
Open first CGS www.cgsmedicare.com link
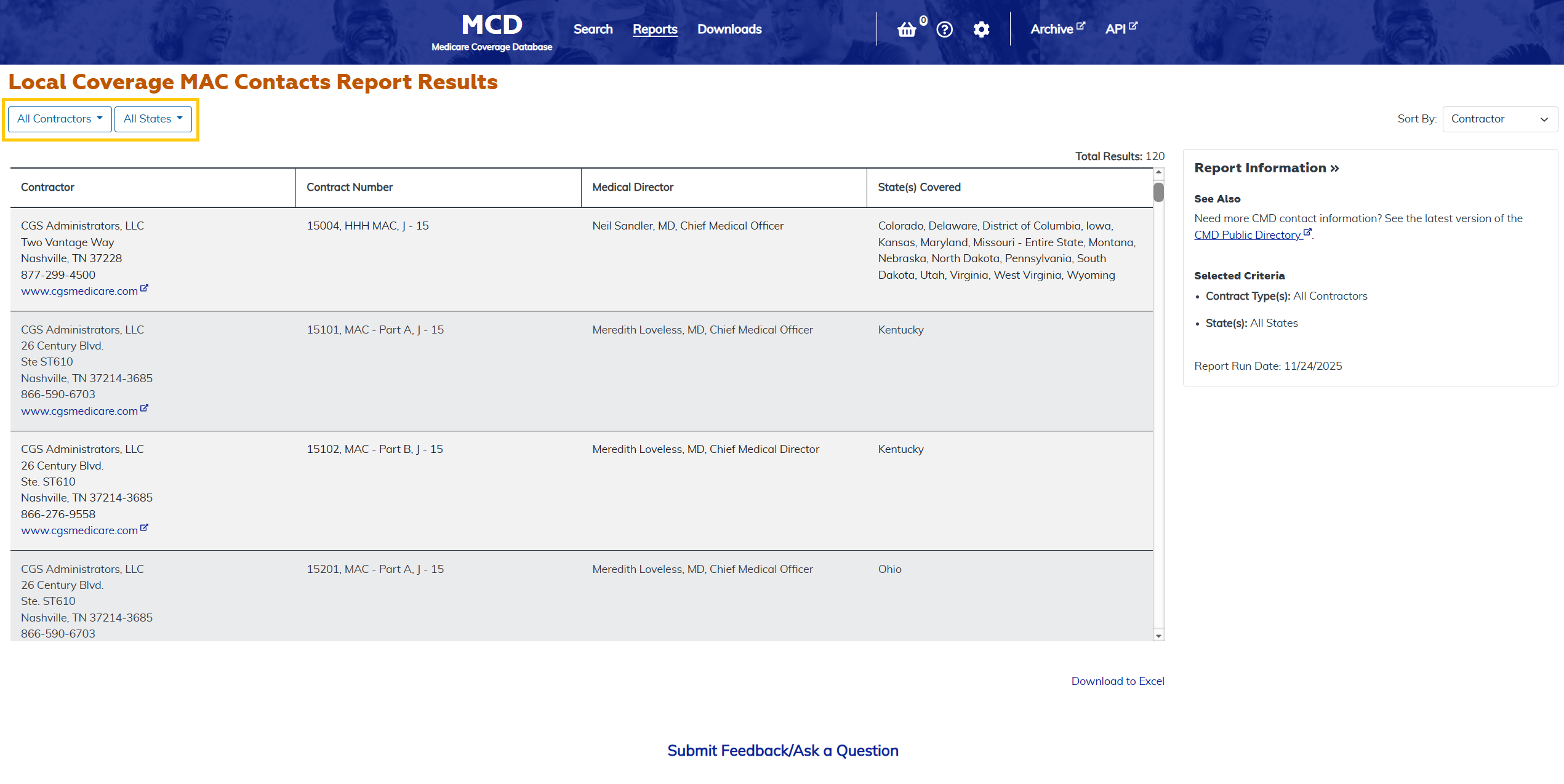[x=79, y=291]
